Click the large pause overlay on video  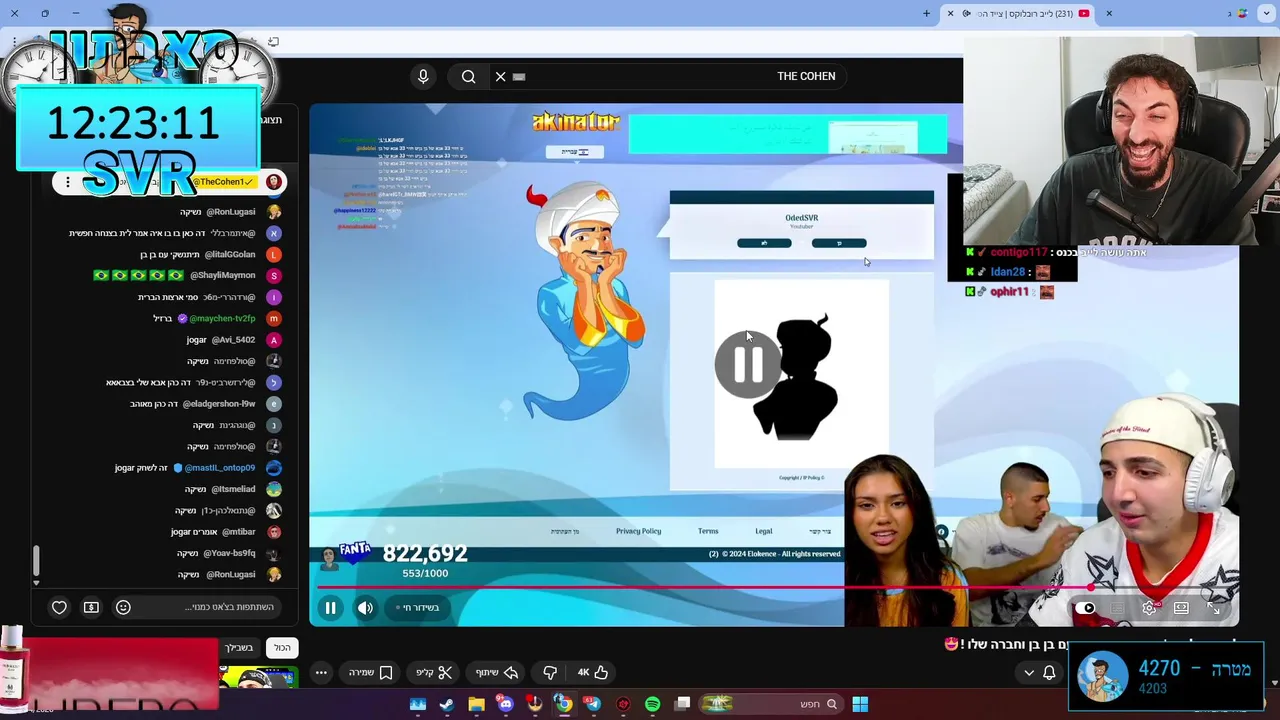point(748,364)
